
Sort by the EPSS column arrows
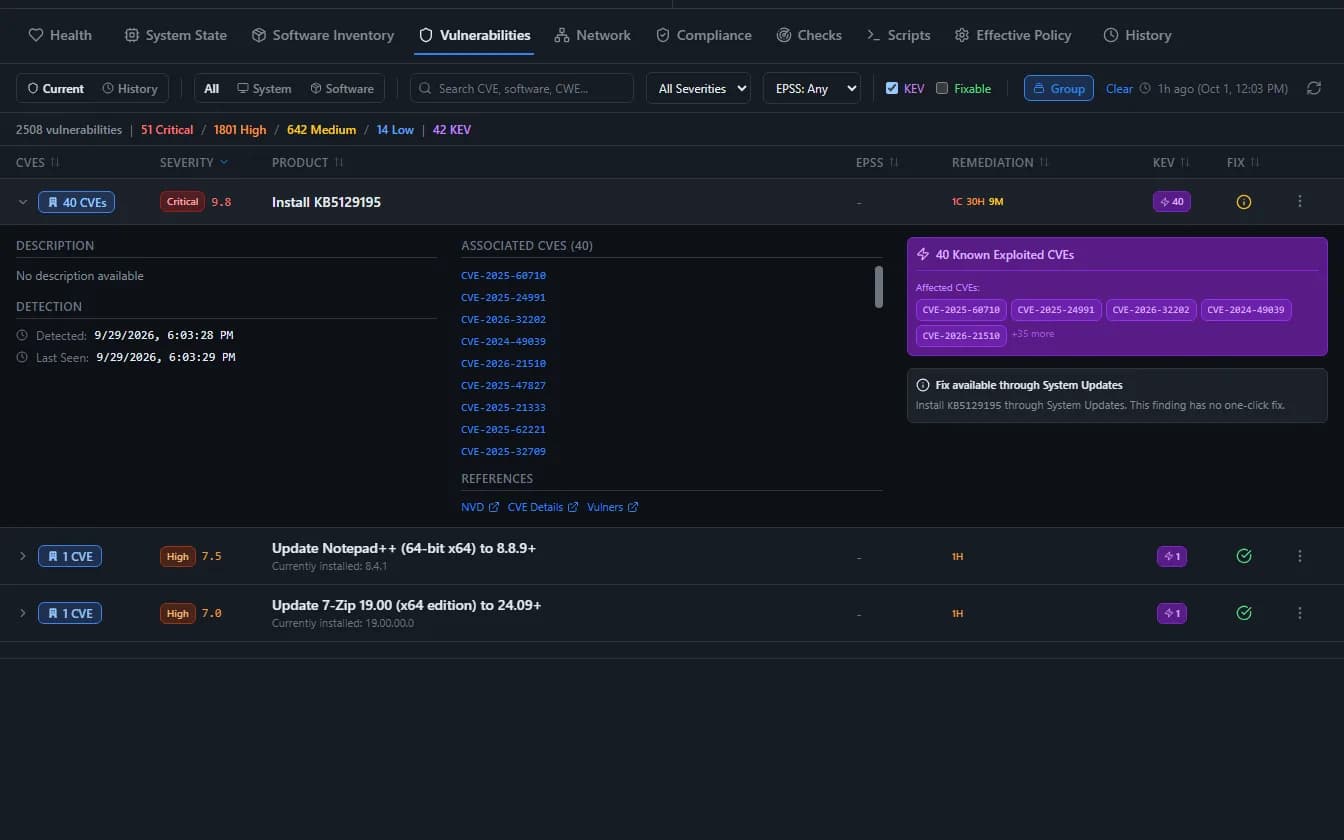[x=894, y=162]
